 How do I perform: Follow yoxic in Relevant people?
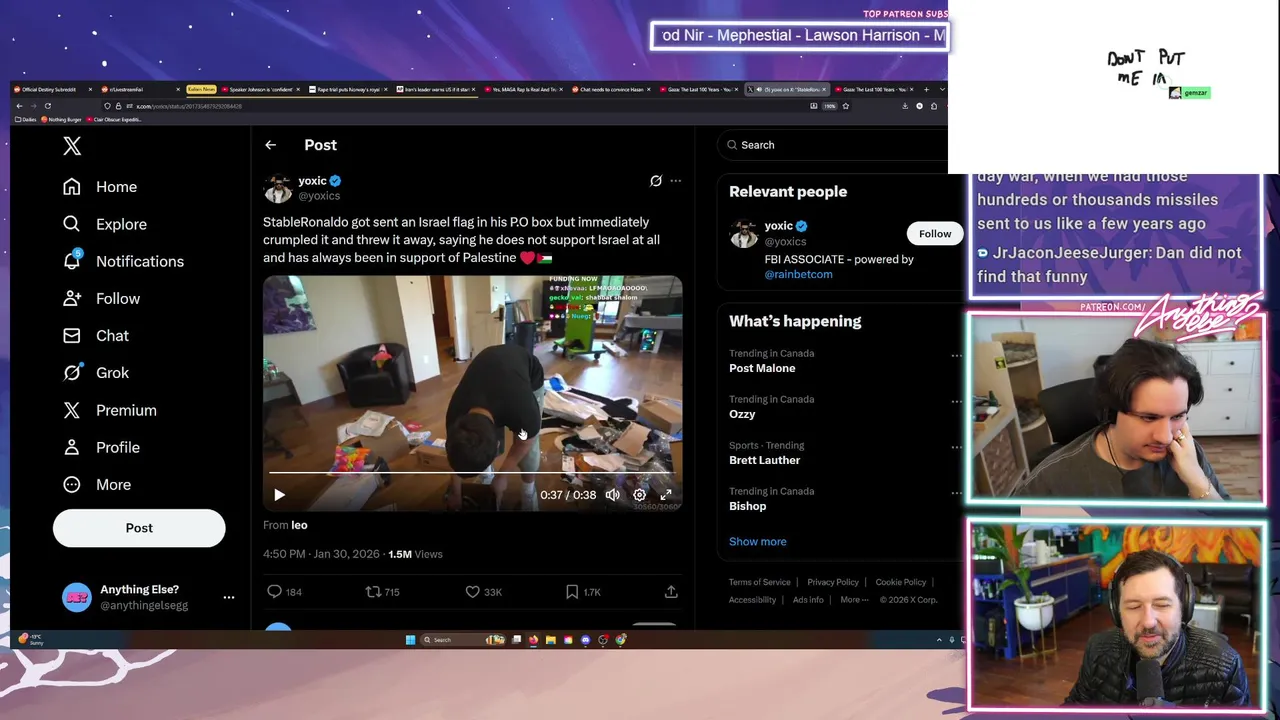(x=935, y=234)
